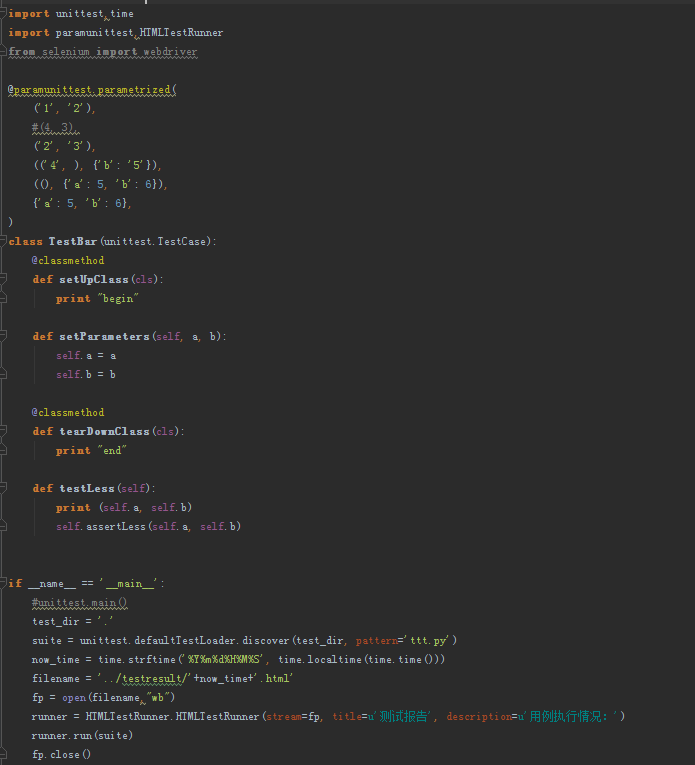695x765 pixels.
Task: Click the line (('4', ), {'b': '5'})
Action: [x=98, y=165]
